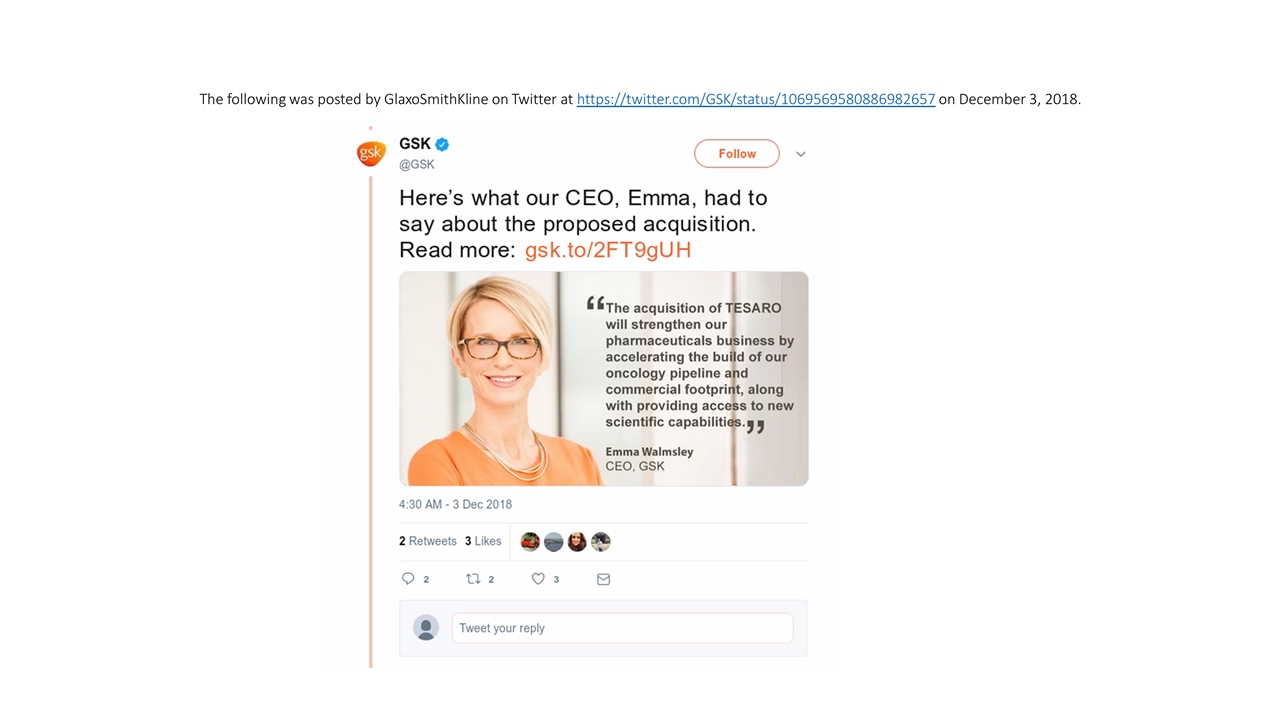Viewport: 1280px width, 720px height.
Task: Click into the Tweet your reply field
Action: (x=622, y=628)
